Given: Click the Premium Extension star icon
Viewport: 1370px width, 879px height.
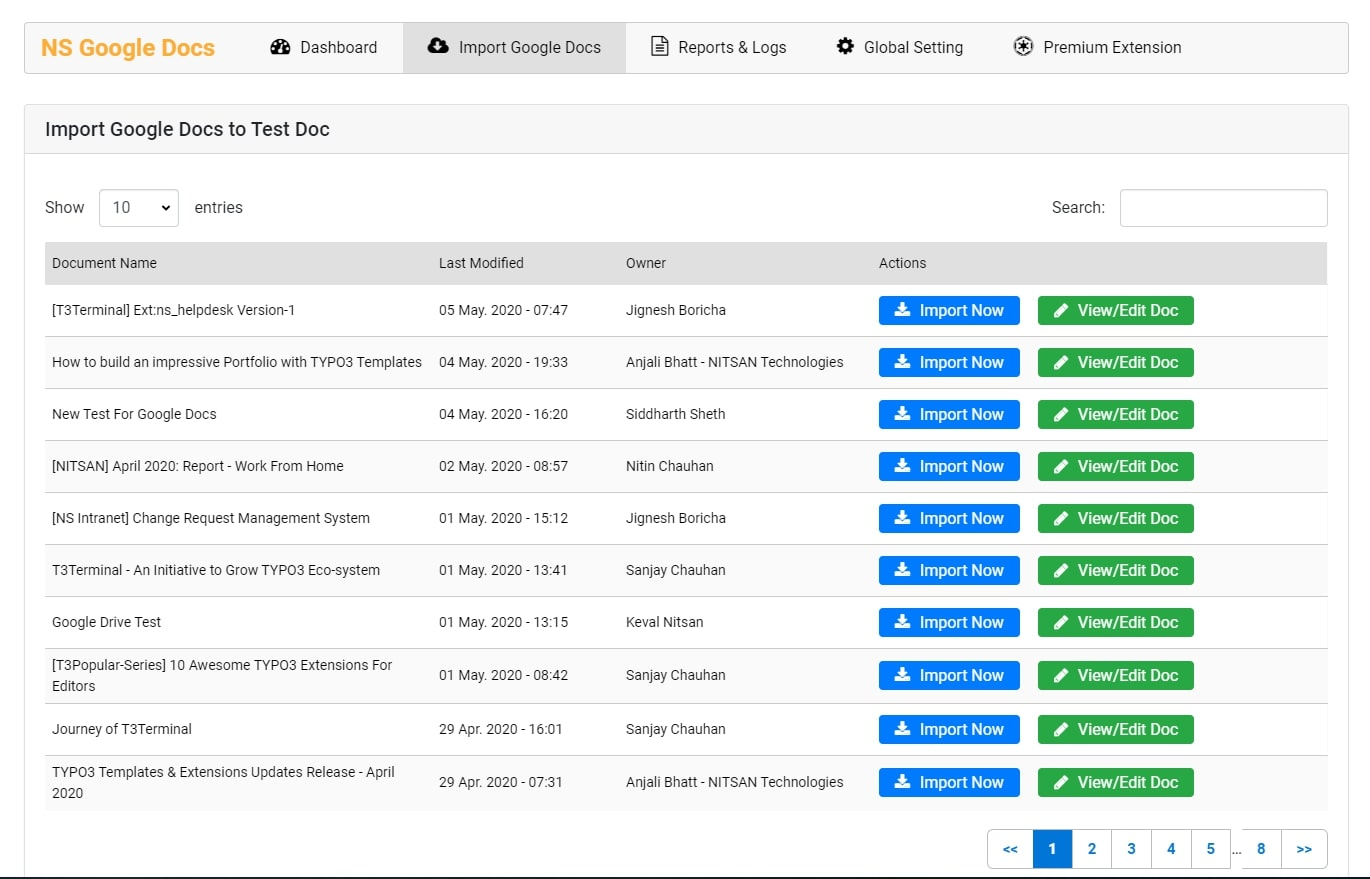Looking at the screenshot, I should click(1022, 46).
